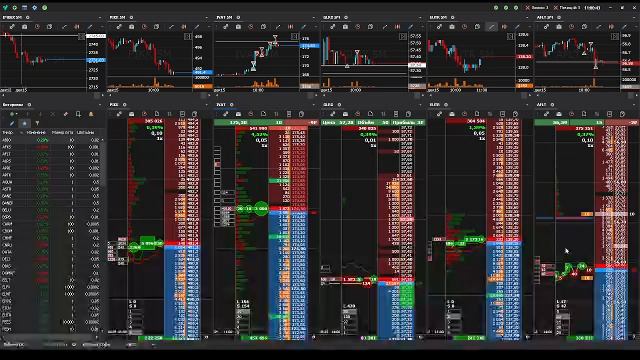The height and width of the screenshot is (360, 640).
Task: Open settings gear beside the watchlist title
Action: pos(29,105)
